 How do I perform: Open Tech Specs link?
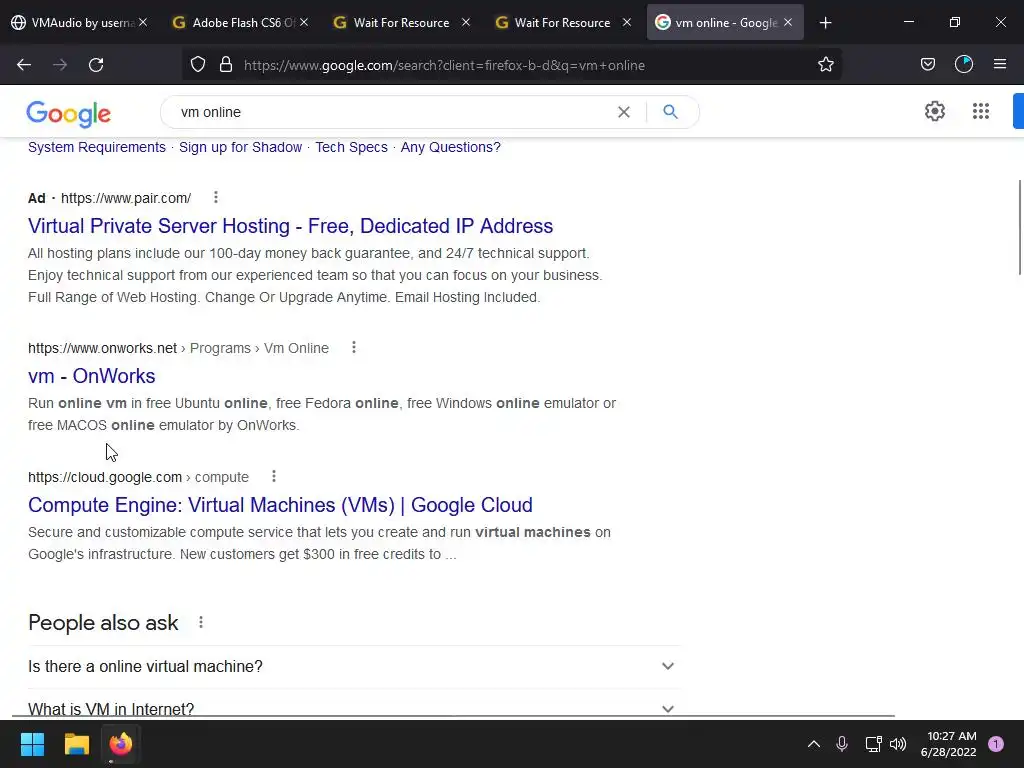351,147
